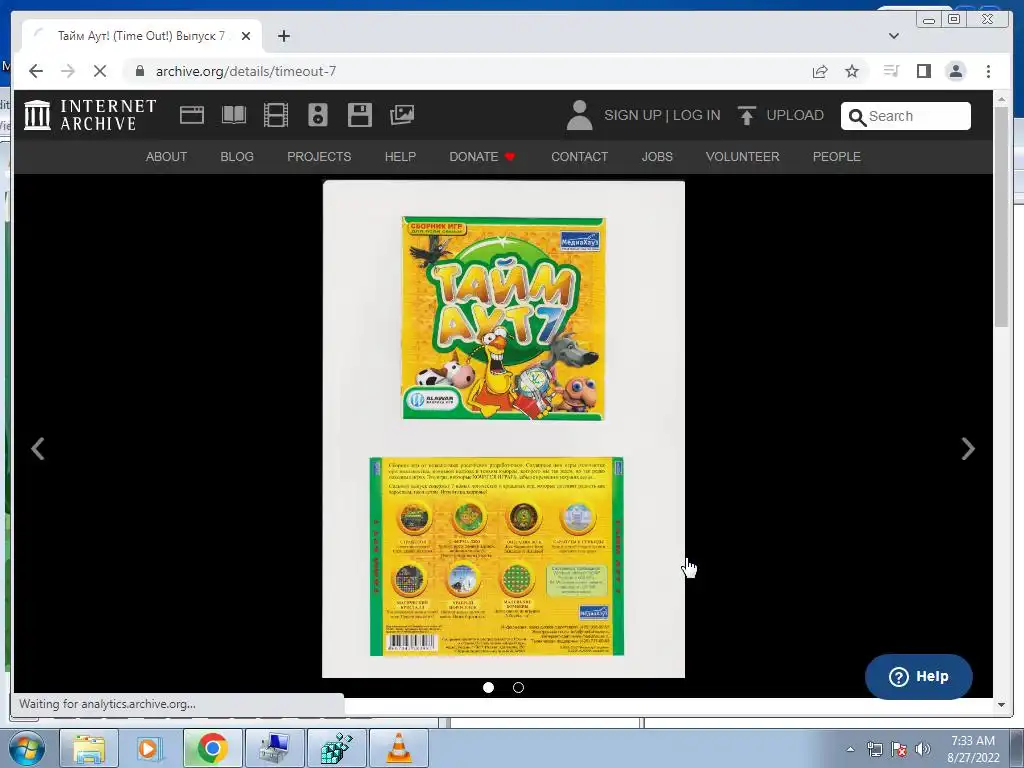Open the ABOUT menu item
Image resolution: width=1024 pixels, height=768 pixels.
167,157
